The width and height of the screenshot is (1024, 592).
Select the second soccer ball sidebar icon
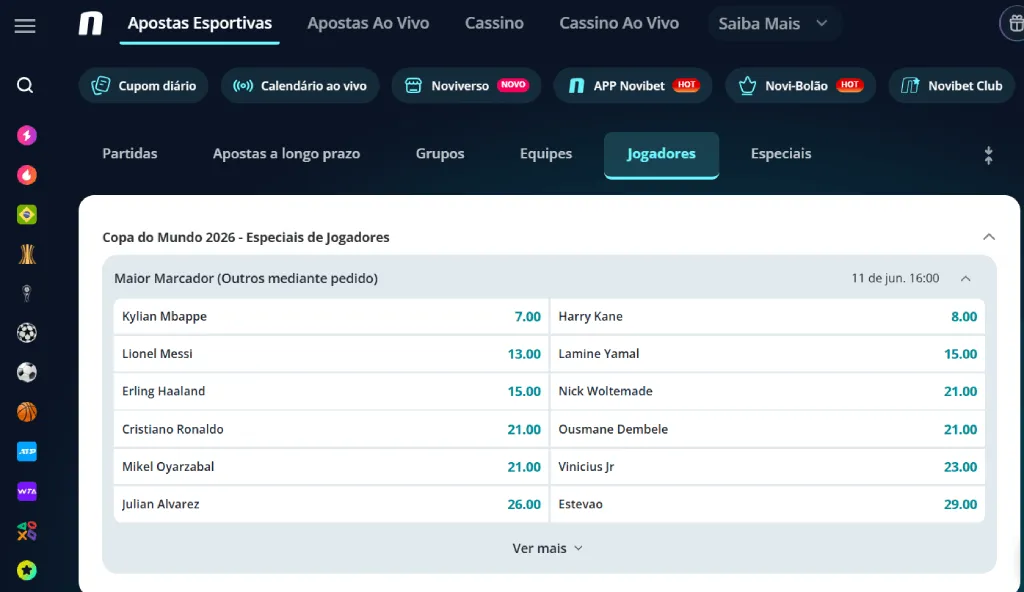point(27,372)
